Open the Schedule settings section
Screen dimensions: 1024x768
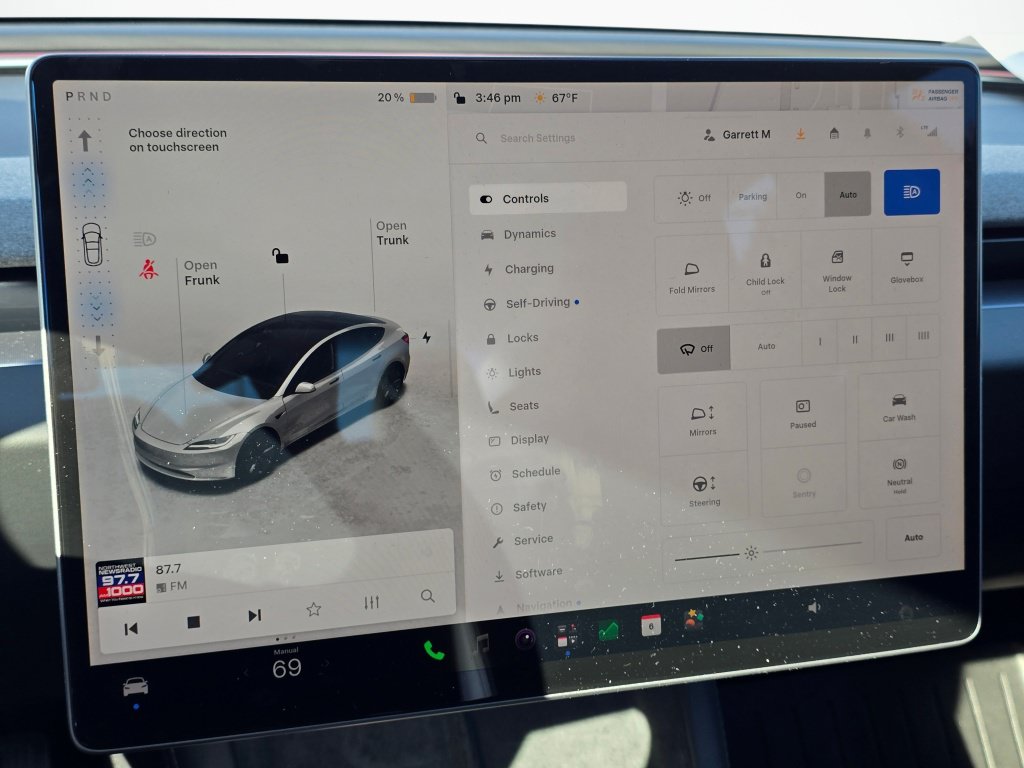coord(525,472)
